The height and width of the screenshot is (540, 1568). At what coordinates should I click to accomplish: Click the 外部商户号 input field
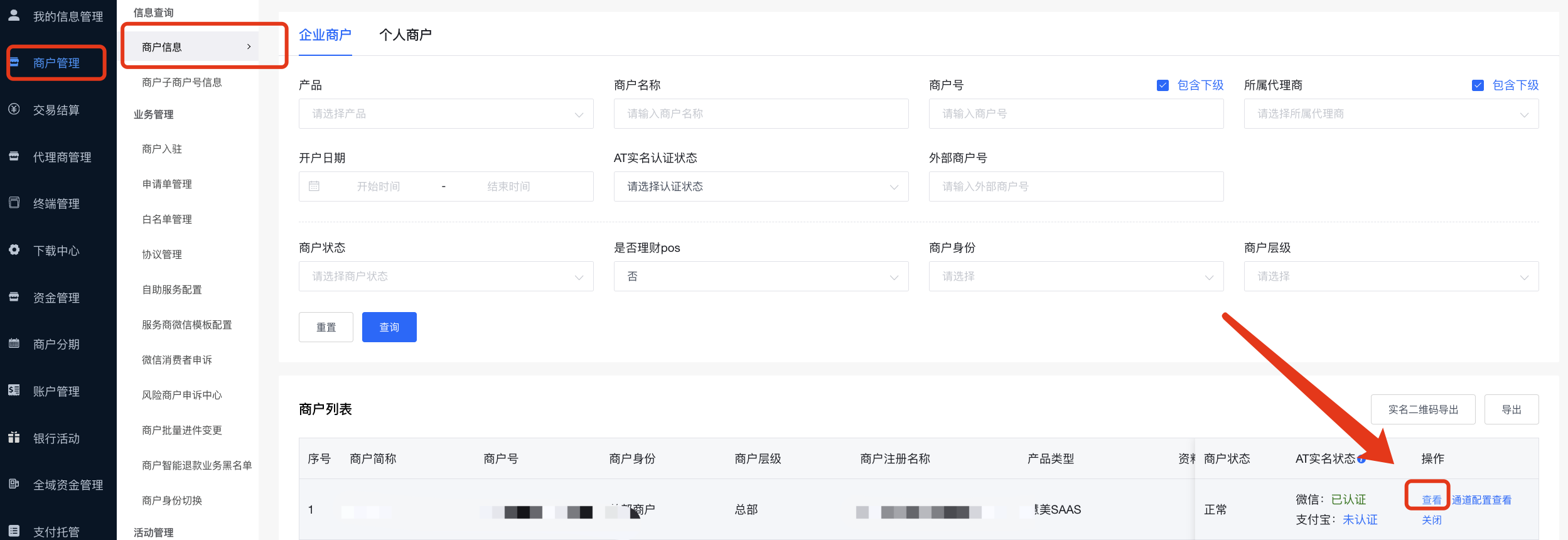(x=1077, y=186)
